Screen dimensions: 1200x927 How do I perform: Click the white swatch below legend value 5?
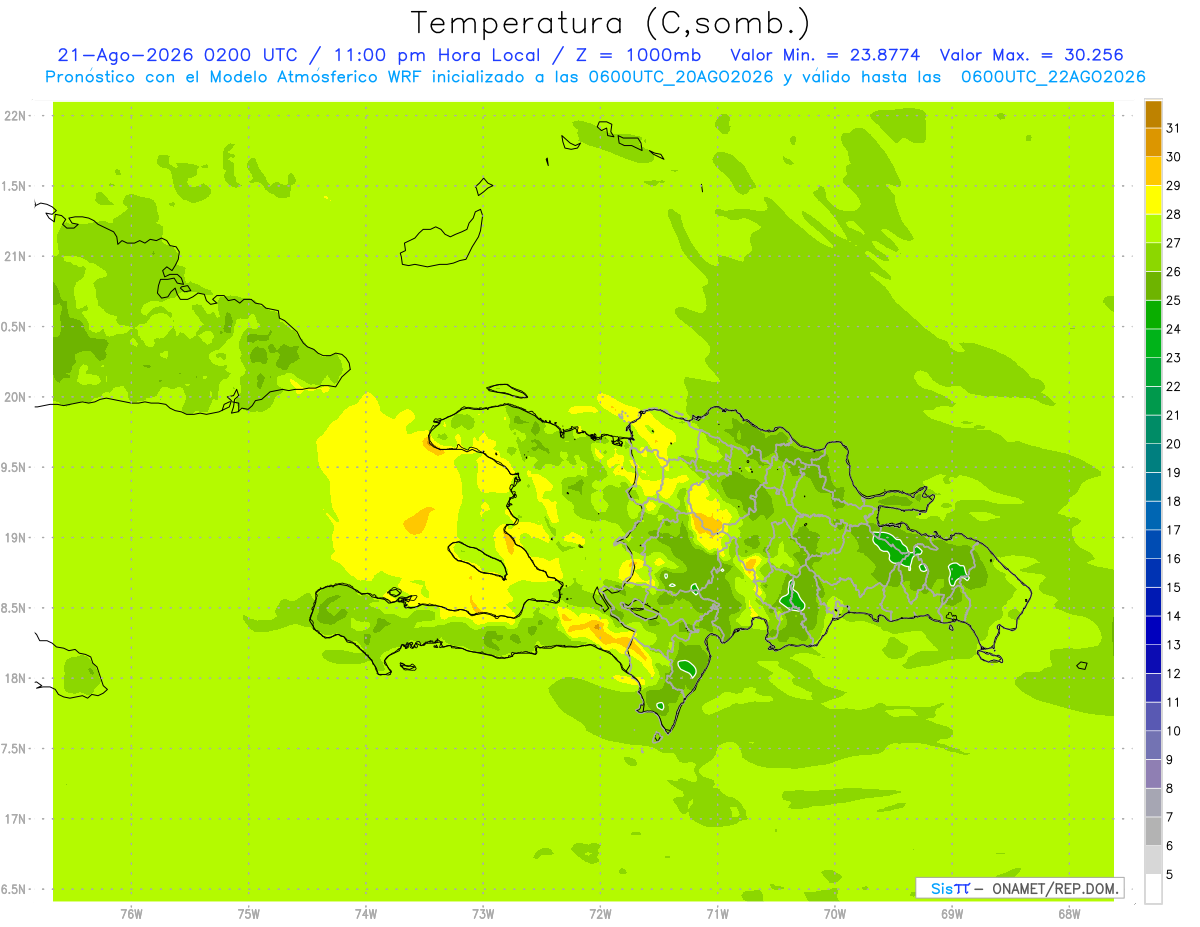pos(1153,888)
